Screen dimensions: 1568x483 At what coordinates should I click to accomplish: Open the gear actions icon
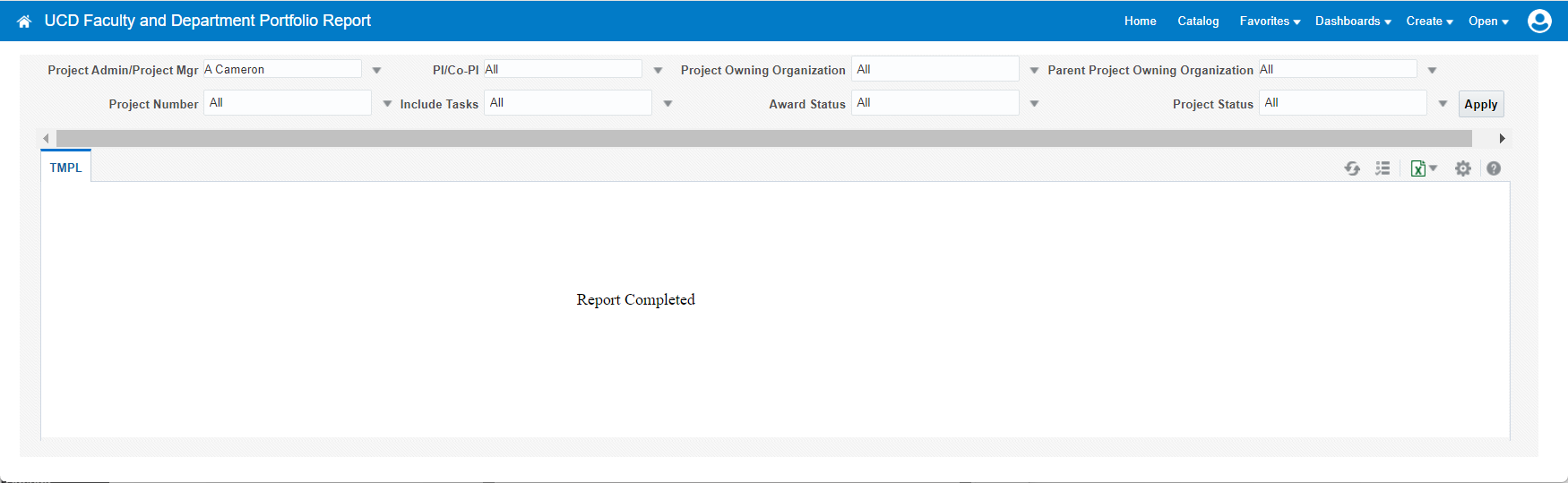tap(1463, 168)
